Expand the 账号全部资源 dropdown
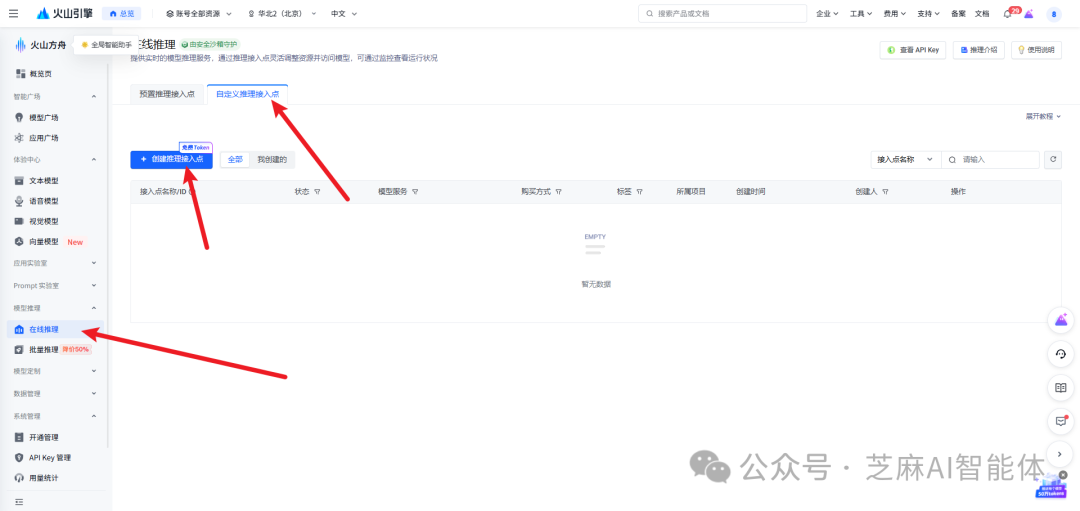Screen dimensions: 1080x511 199,13
